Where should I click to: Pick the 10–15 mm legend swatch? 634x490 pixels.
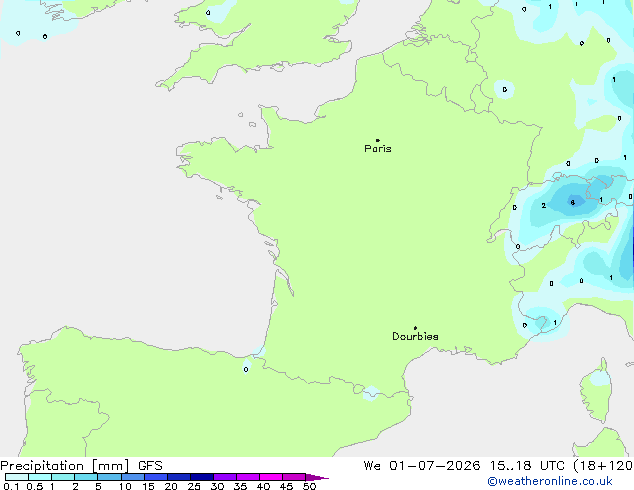pos(133,477)
